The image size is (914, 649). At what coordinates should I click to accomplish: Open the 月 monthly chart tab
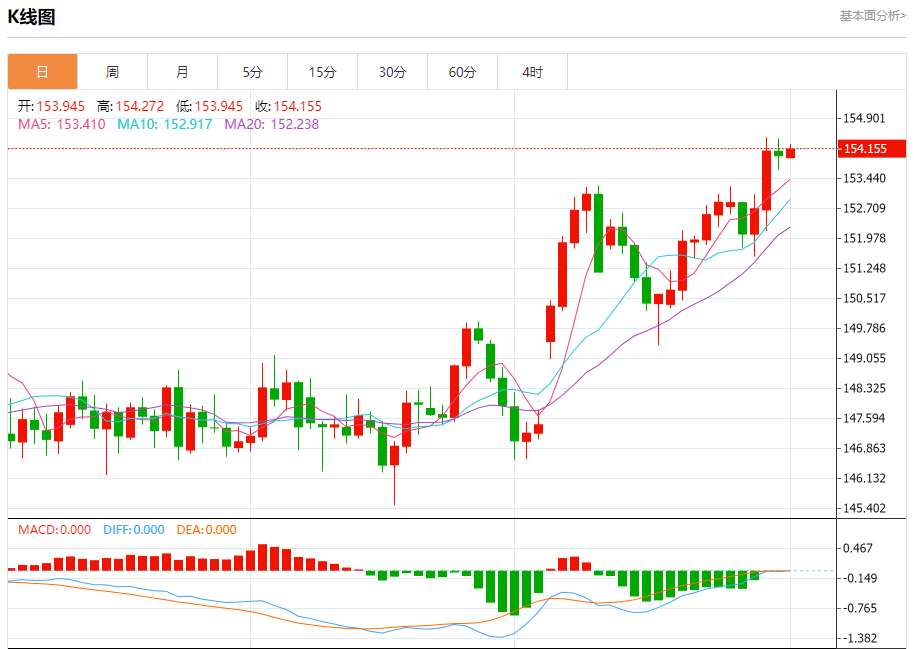point(182,72)
